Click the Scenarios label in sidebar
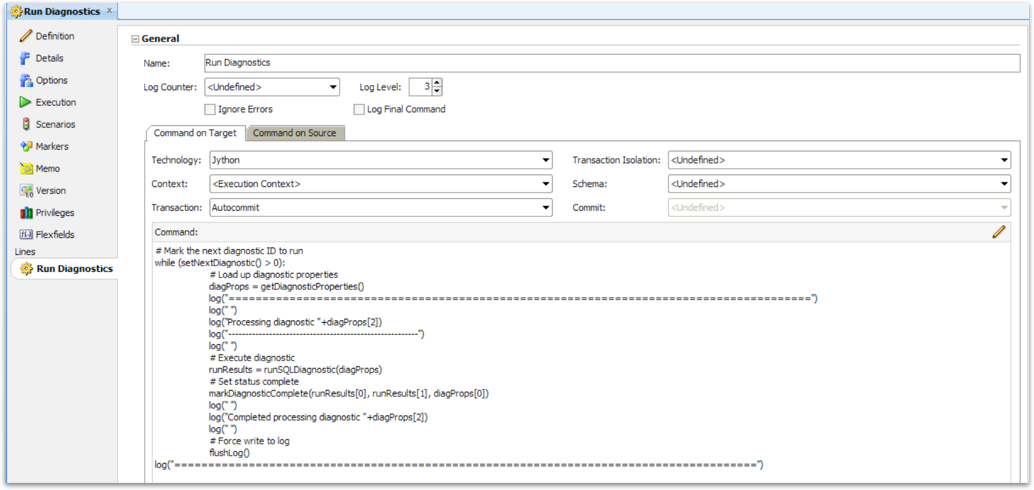1034x490 pixels. [55, 124]
